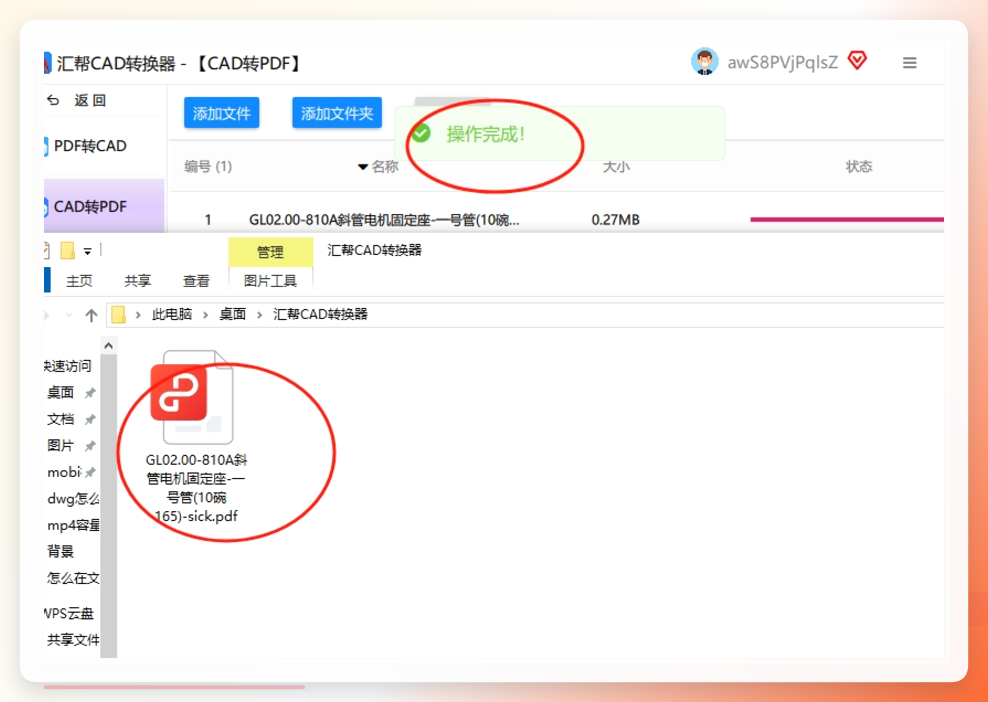The width and height of the screenshot is (988, 702).
Task: Click the green success checkmark icon
Action: [x=421, y=133]
